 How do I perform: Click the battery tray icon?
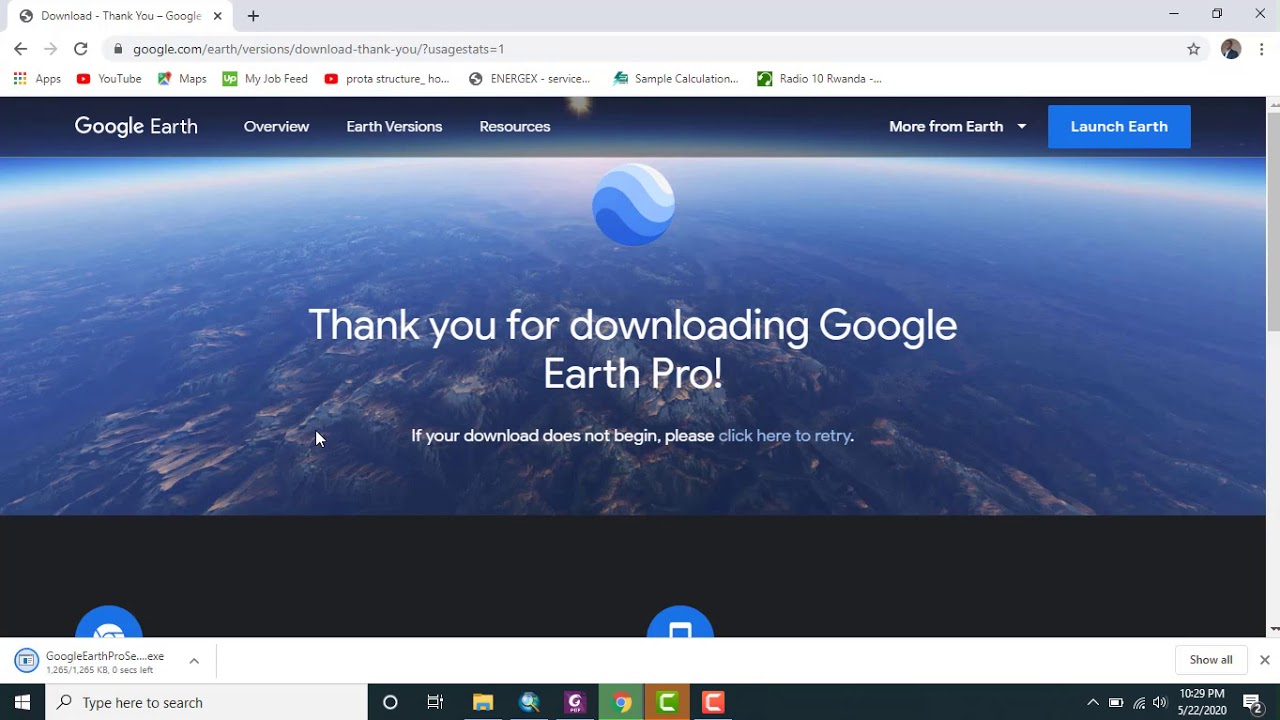[x=1116, y=702]
